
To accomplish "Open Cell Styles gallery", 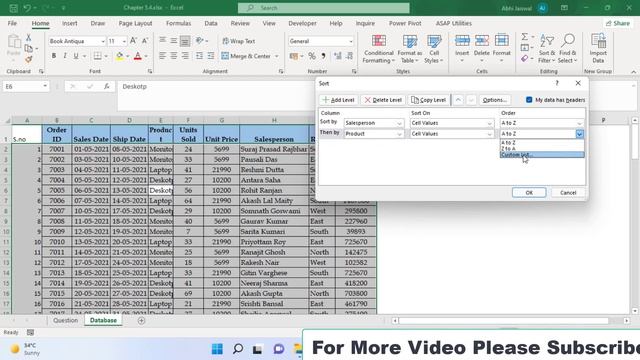I will (x=434, y=49).
